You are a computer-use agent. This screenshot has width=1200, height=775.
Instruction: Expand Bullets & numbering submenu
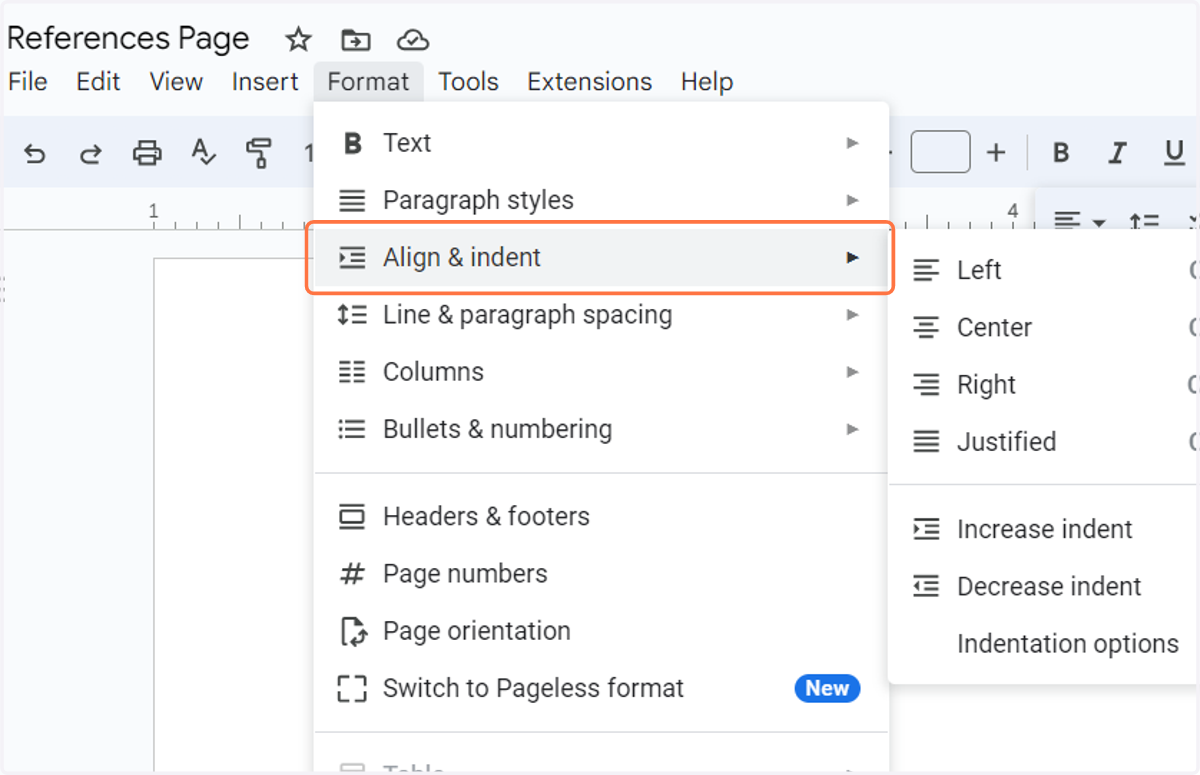point(601,429)
